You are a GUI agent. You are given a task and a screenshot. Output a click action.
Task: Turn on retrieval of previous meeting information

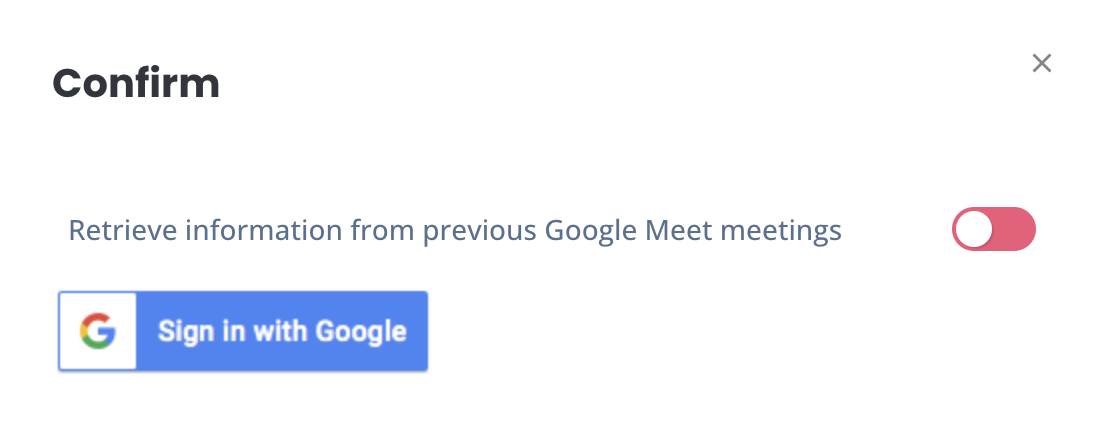pos(993,229)
